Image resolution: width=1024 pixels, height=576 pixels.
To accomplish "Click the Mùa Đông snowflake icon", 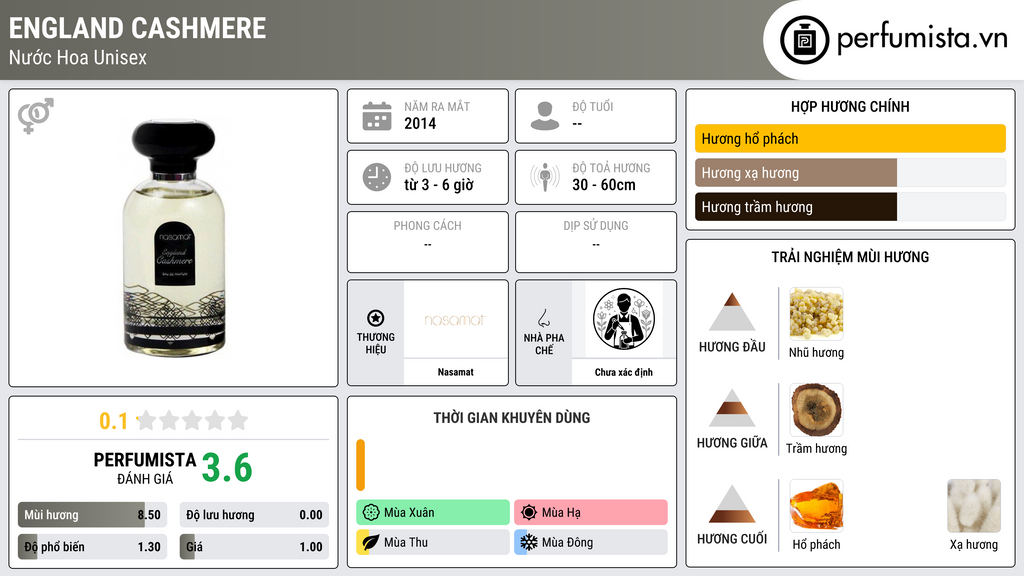I will (x=529, y=542).
